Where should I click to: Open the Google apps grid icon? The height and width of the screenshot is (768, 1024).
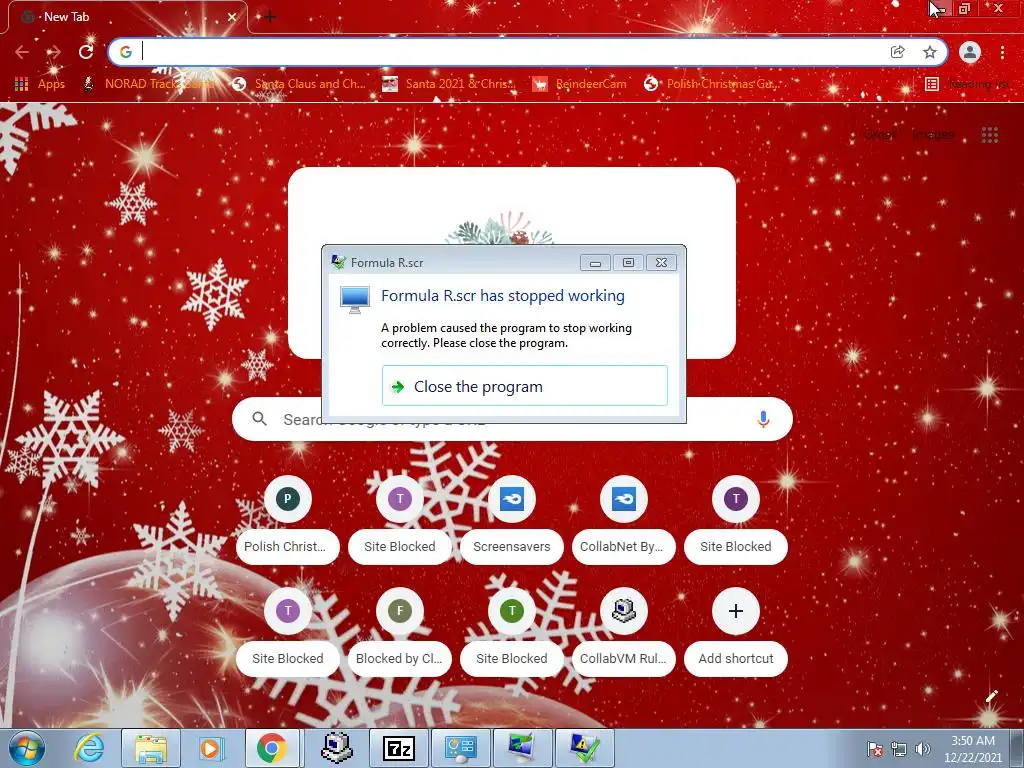(x=990, y=135)
